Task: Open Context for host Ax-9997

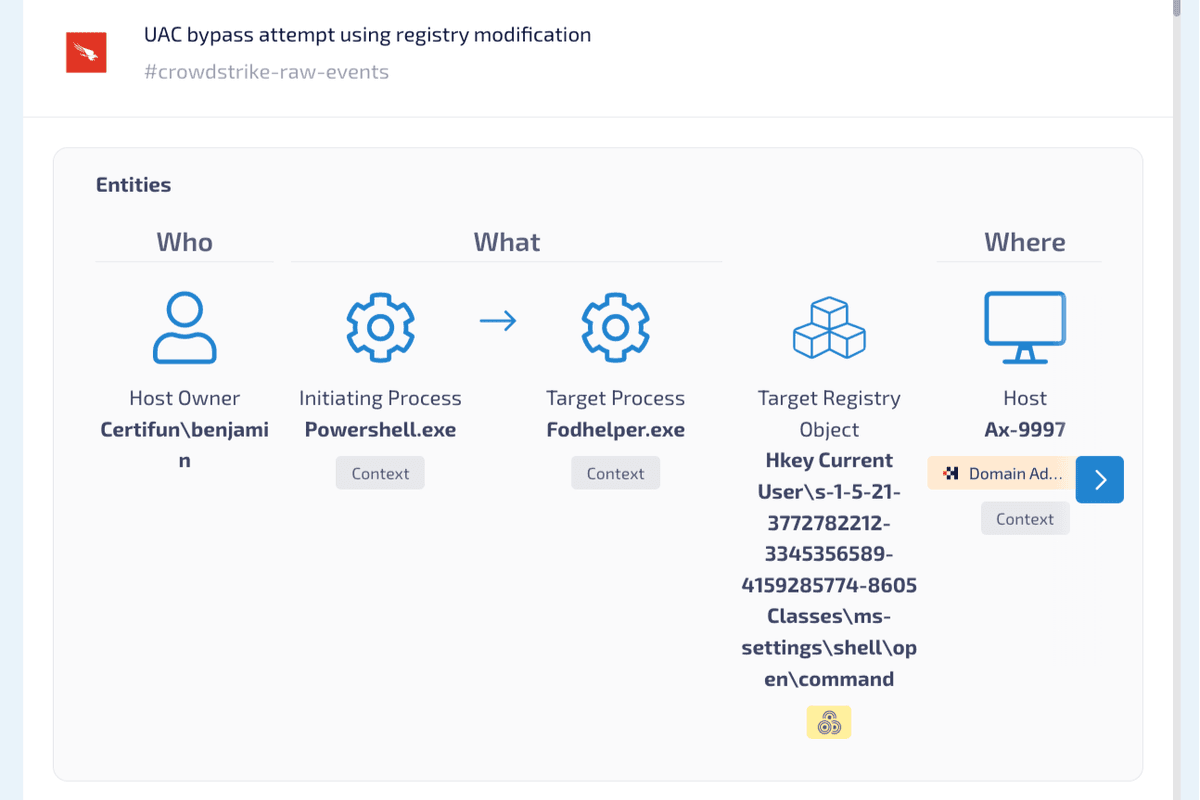Action: click(x=1025, y=518)
